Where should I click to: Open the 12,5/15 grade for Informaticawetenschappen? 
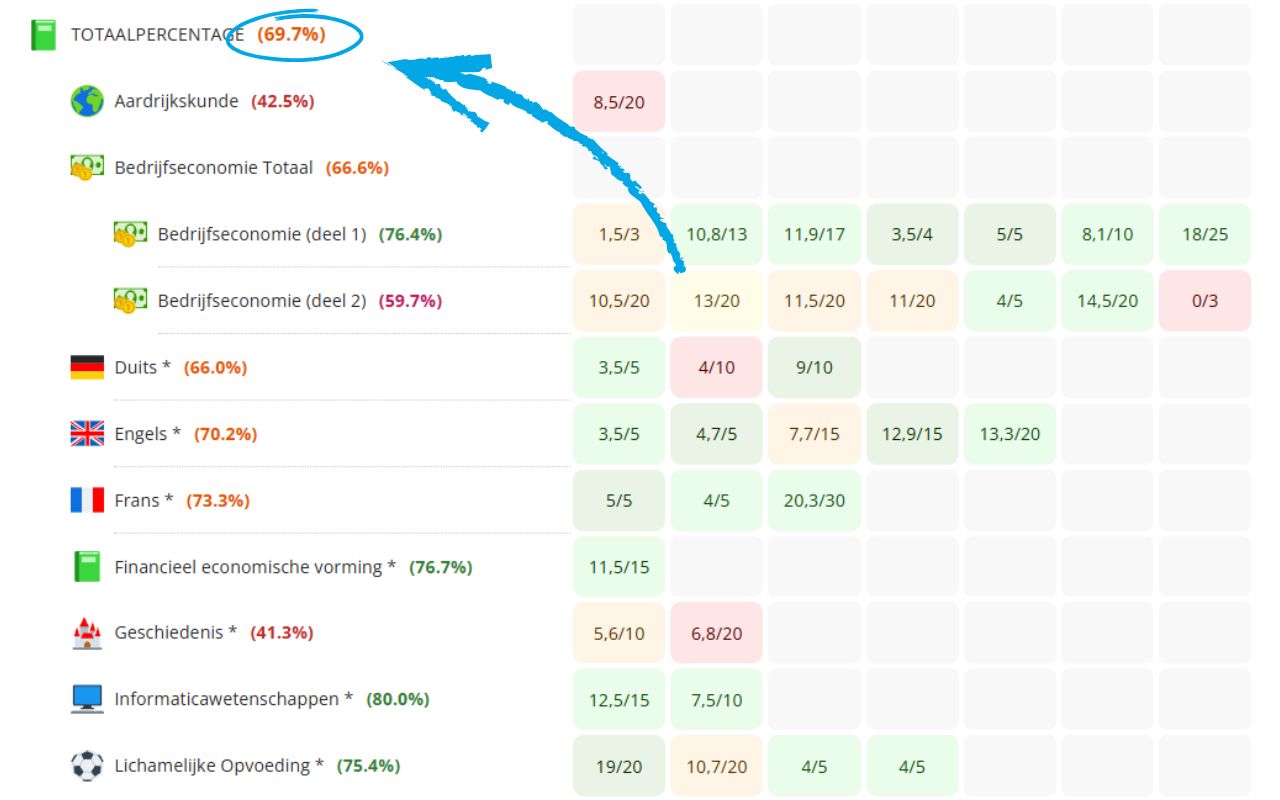(619, 699)
